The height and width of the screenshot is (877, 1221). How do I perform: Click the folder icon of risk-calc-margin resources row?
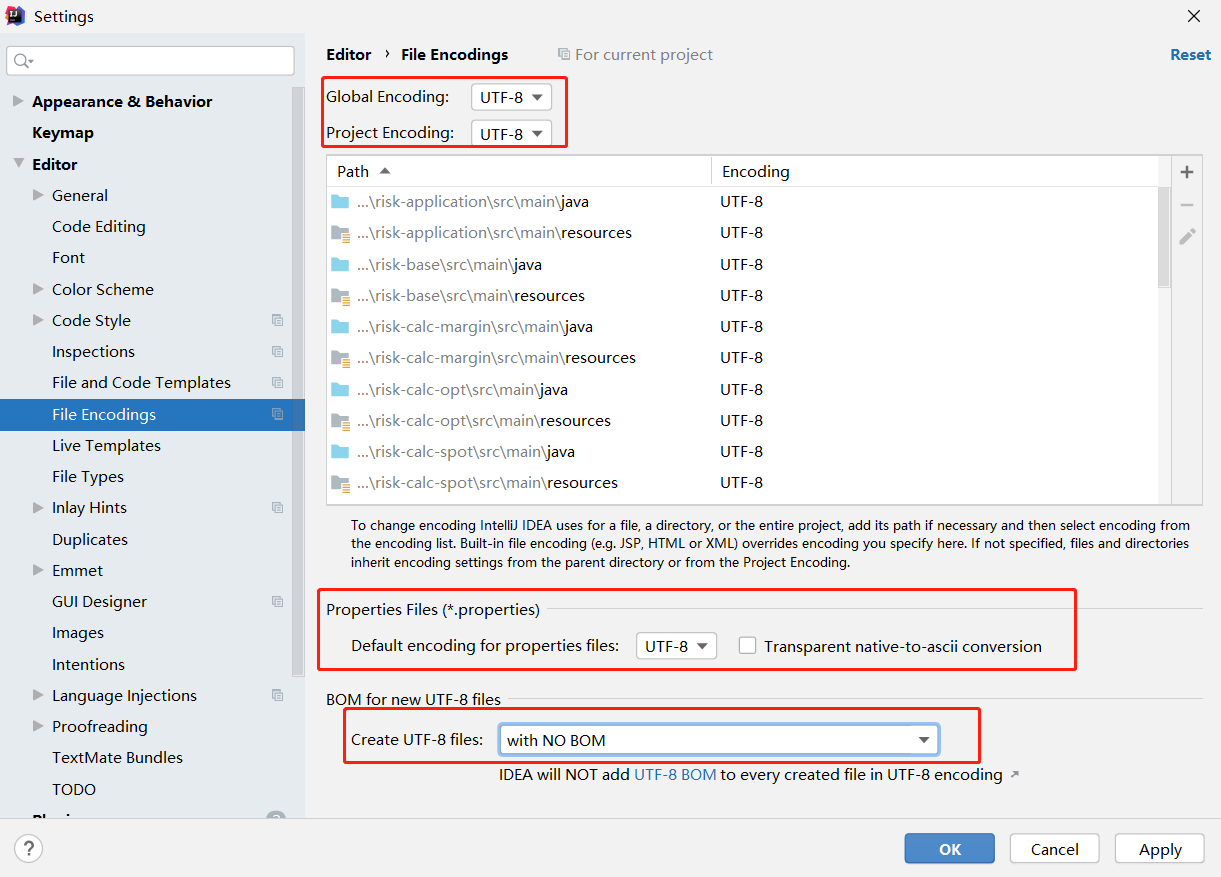pos(340,358)
